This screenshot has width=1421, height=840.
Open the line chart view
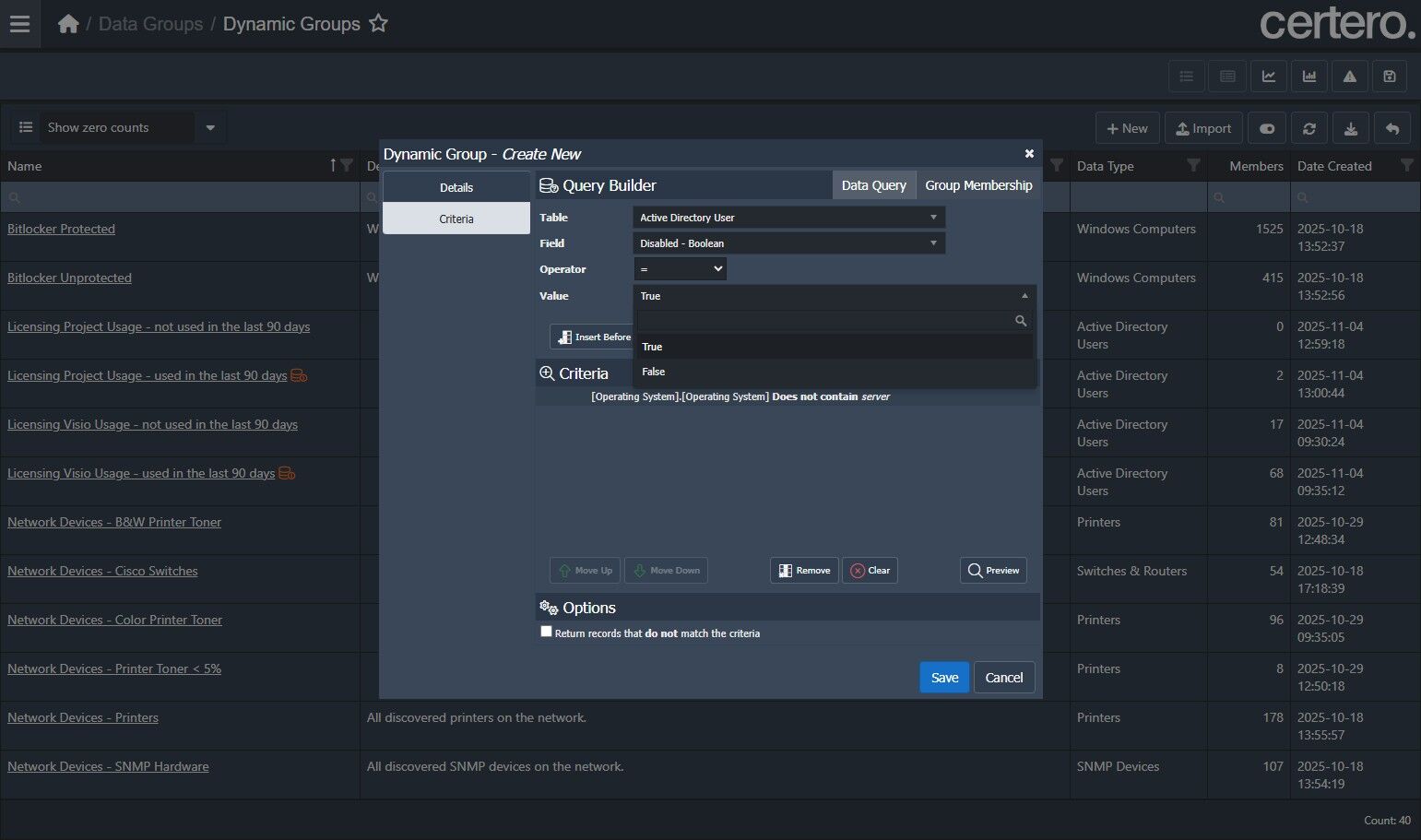(1269, 77)
